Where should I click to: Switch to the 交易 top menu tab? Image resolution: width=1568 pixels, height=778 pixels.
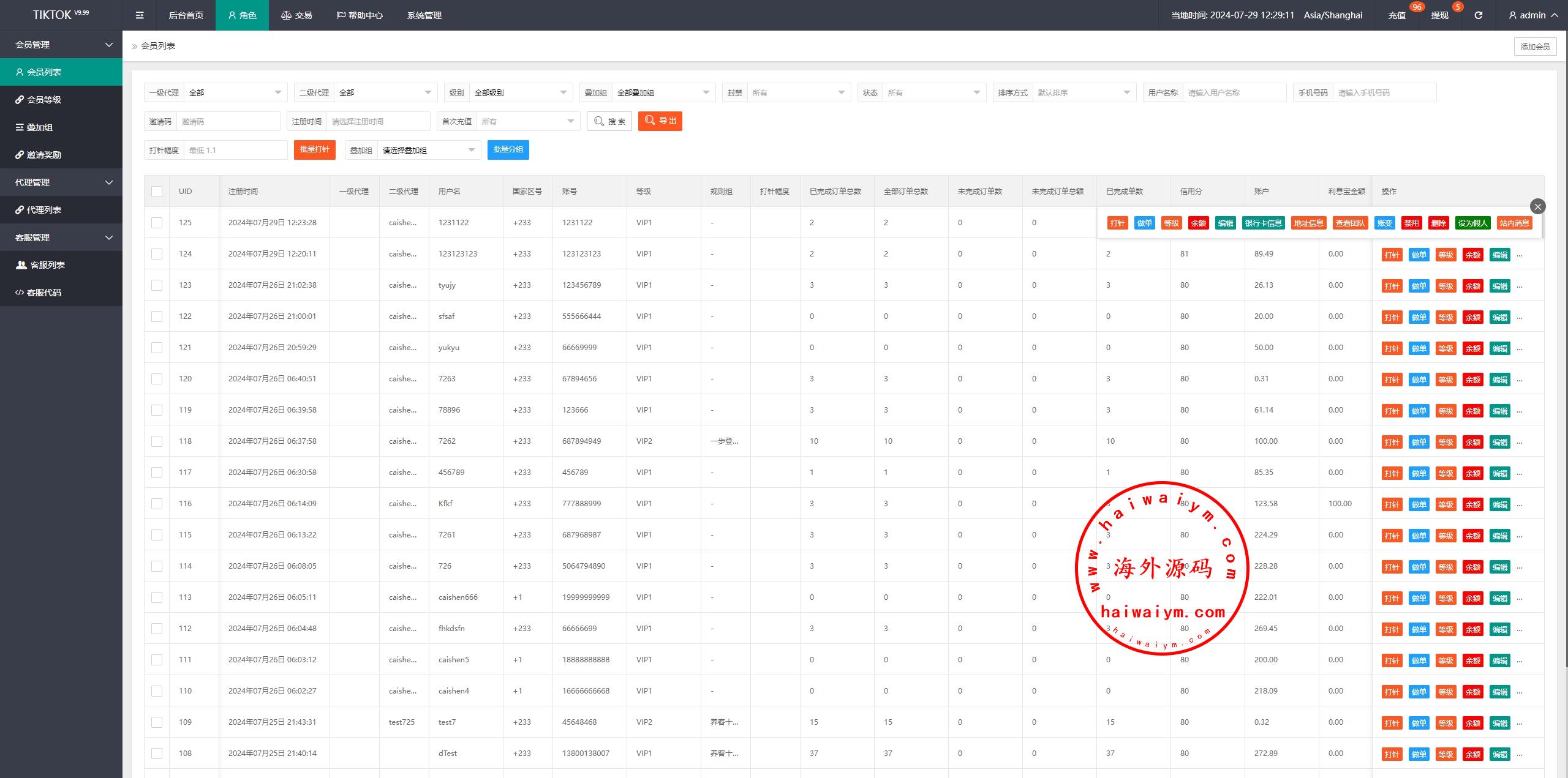coord(296,15)
